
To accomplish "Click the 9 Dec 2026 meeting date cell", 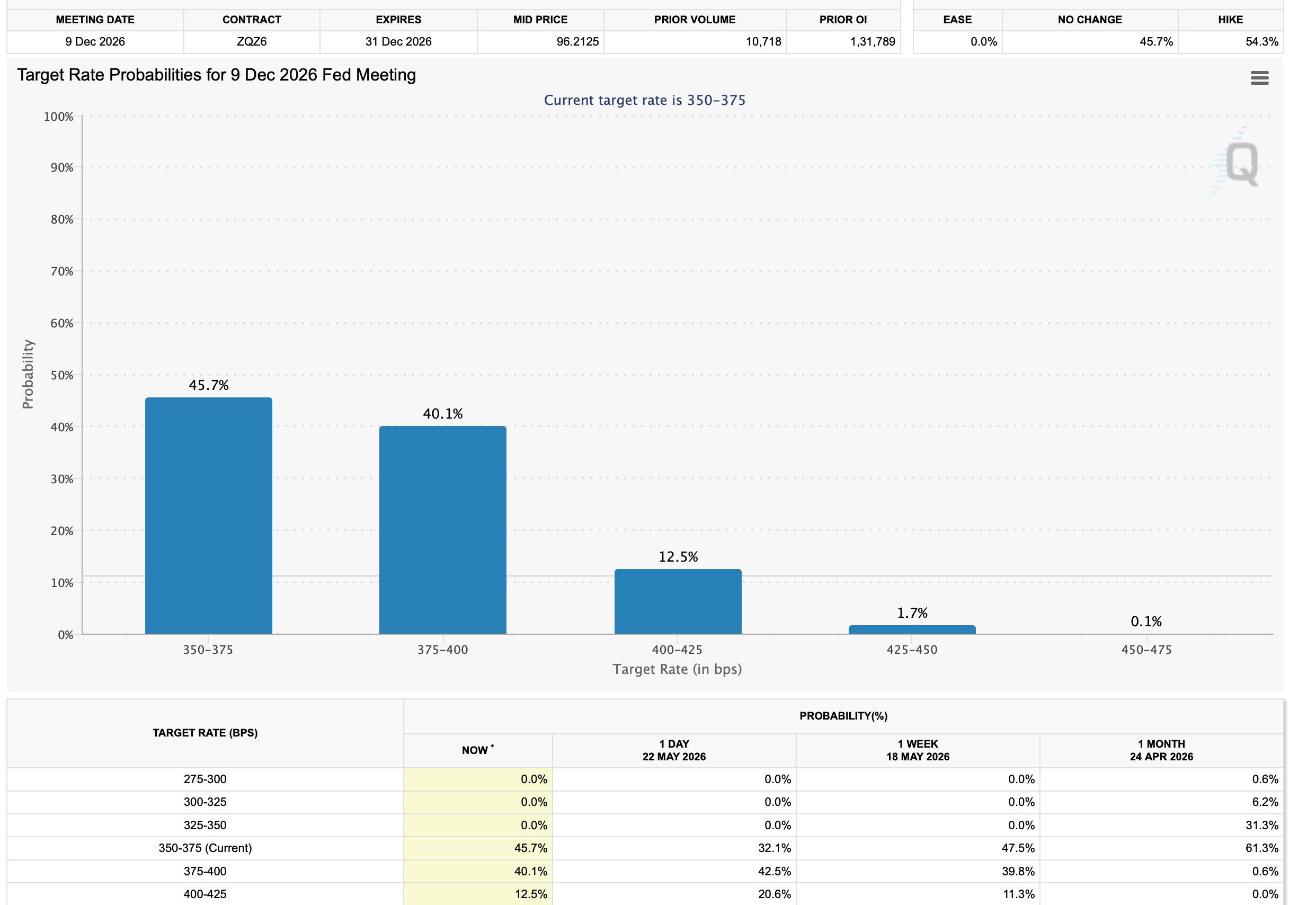I will coord(95,42).
